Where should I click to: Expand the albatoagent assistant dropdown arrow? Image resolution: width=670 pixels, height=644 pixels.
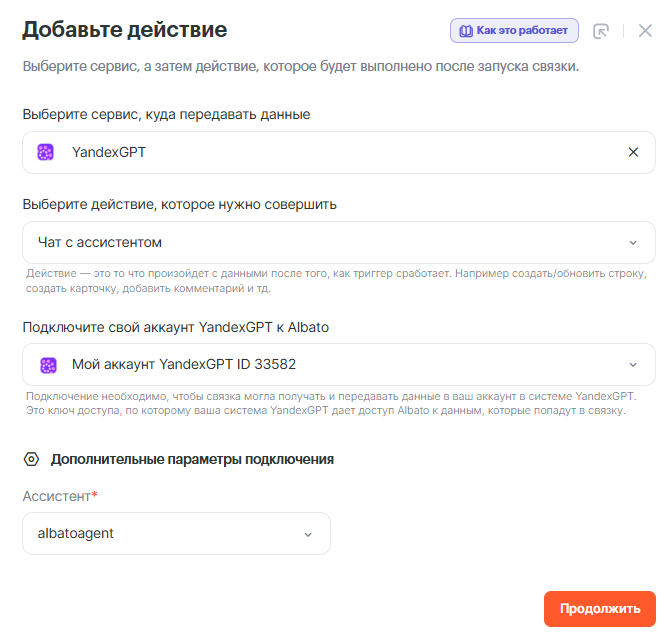(x=308, y=534)
